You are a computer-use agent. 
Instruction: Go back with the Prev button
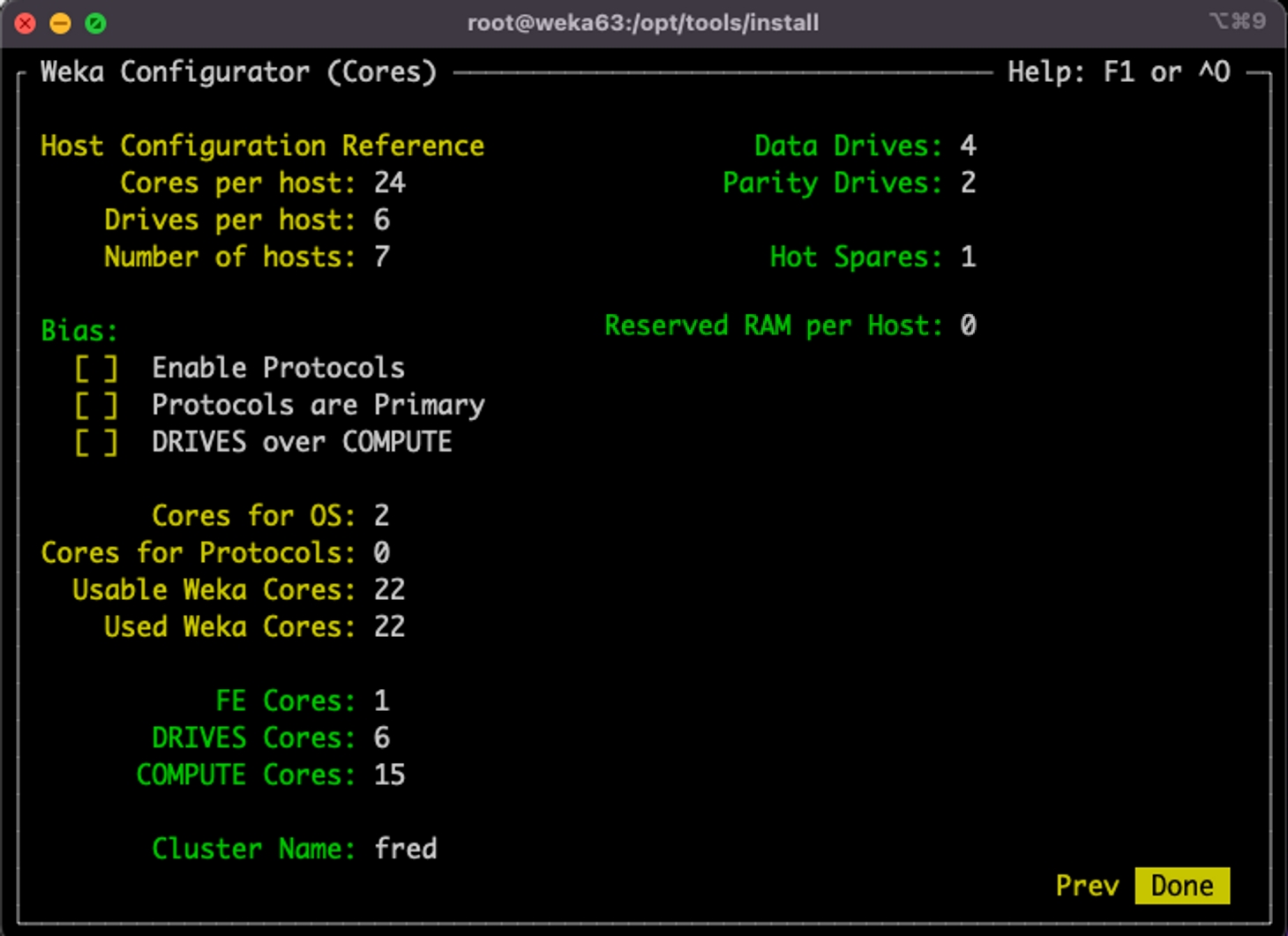point(1087,886)
